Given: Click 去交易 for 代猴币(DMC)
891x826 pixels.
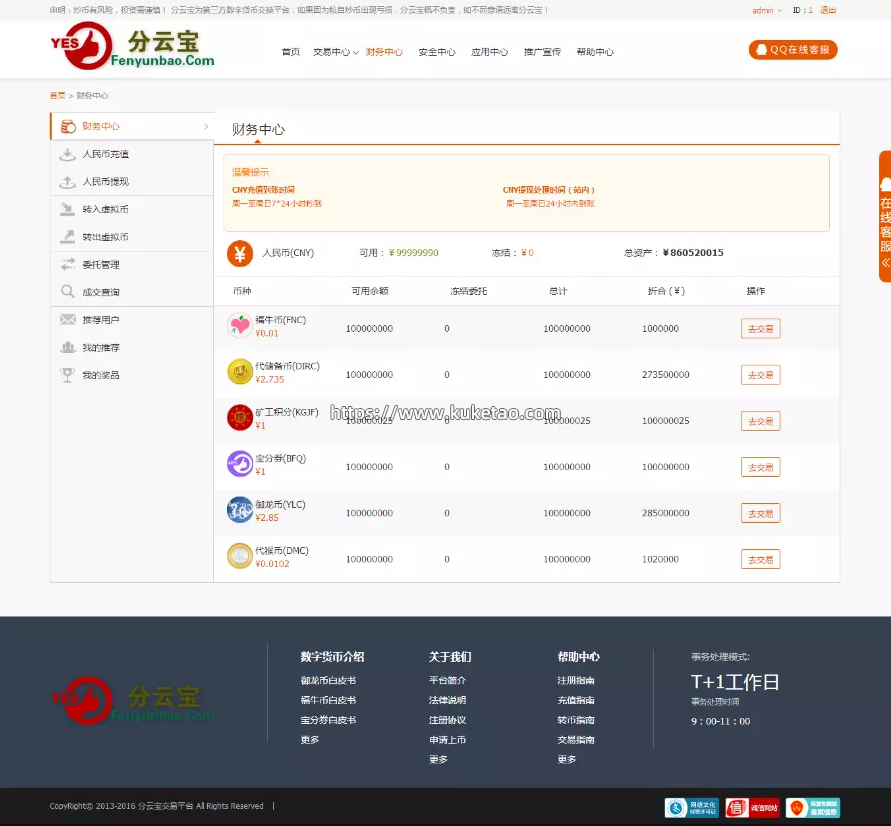Looking at the screenshot, I should (x=760, y=560).
